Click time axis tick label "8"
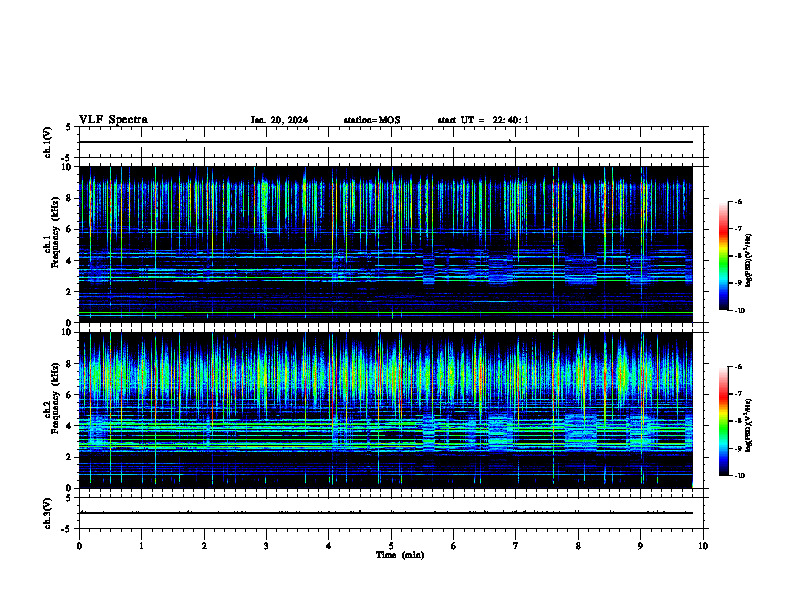 [578, 546]
